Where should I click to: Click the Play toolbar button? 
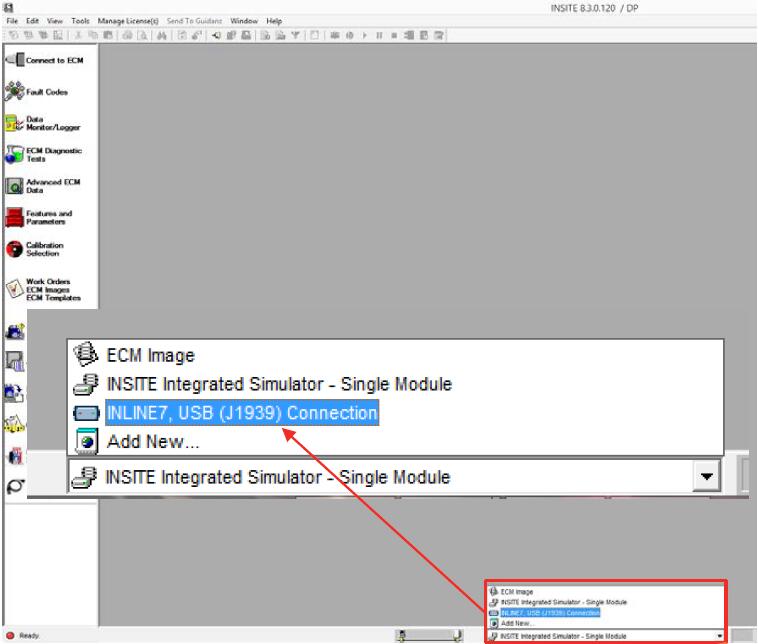364,35
